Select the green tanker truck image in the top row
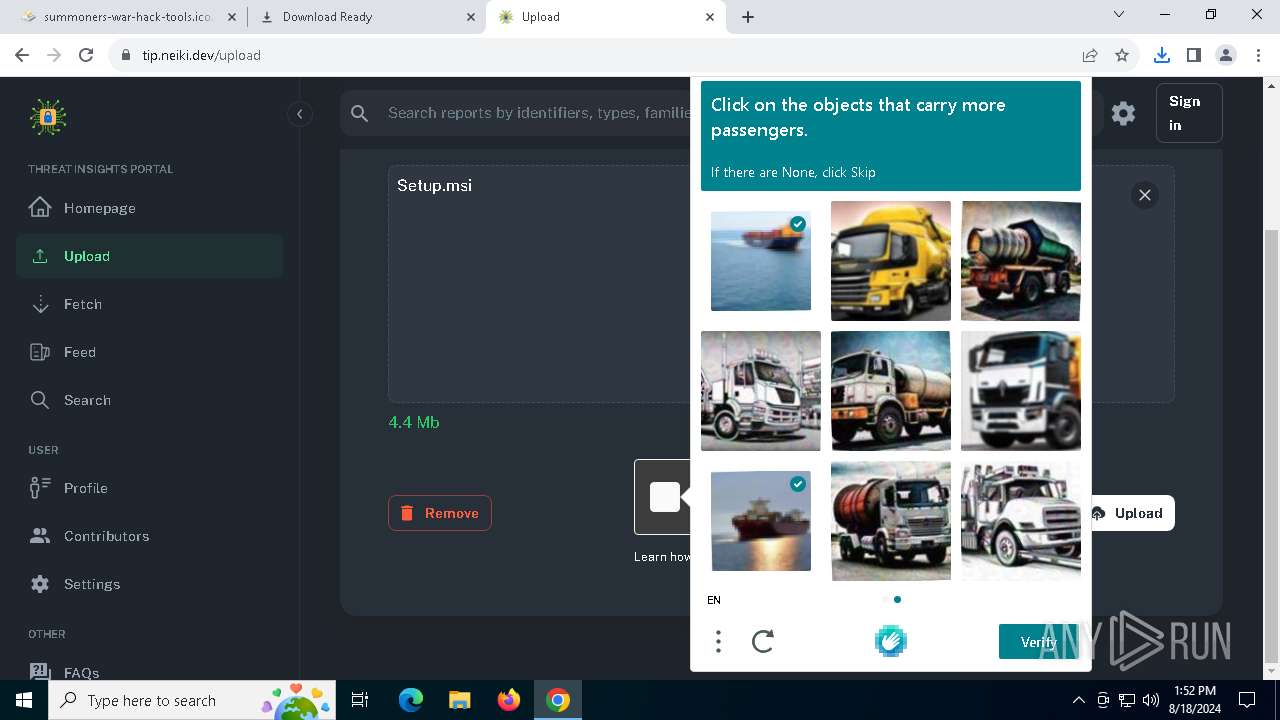 1021,261
